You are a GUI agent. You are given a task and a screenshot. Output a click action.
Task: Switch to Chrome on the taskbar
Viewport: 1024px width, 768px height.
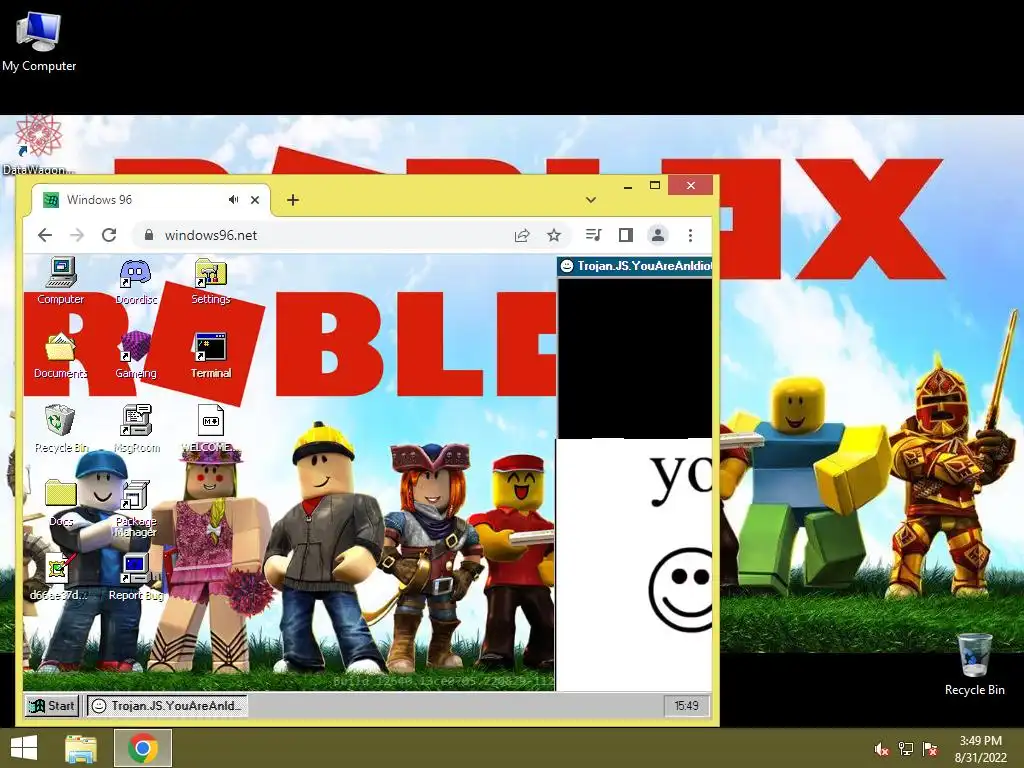pos(143,748)
